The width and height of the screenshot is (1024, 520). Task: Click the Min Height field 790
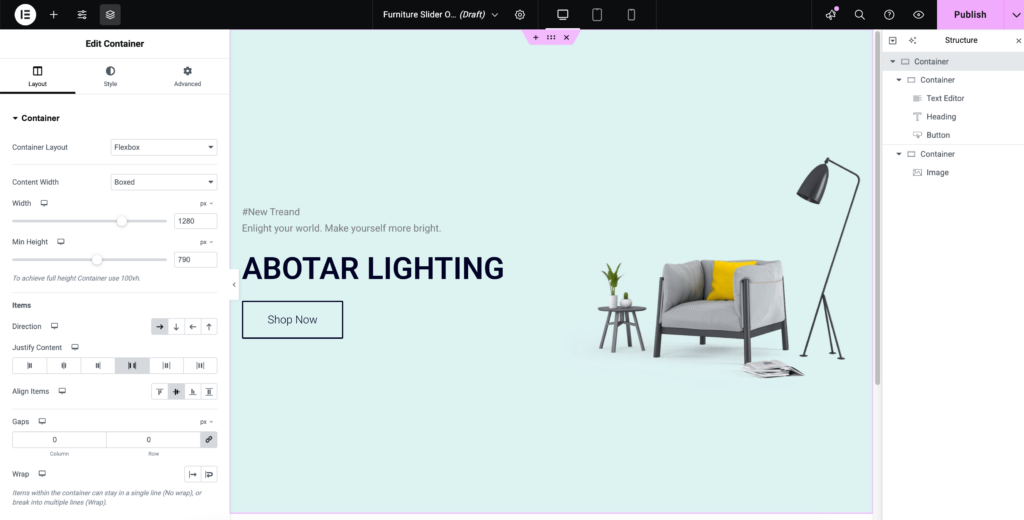(196, 259)
